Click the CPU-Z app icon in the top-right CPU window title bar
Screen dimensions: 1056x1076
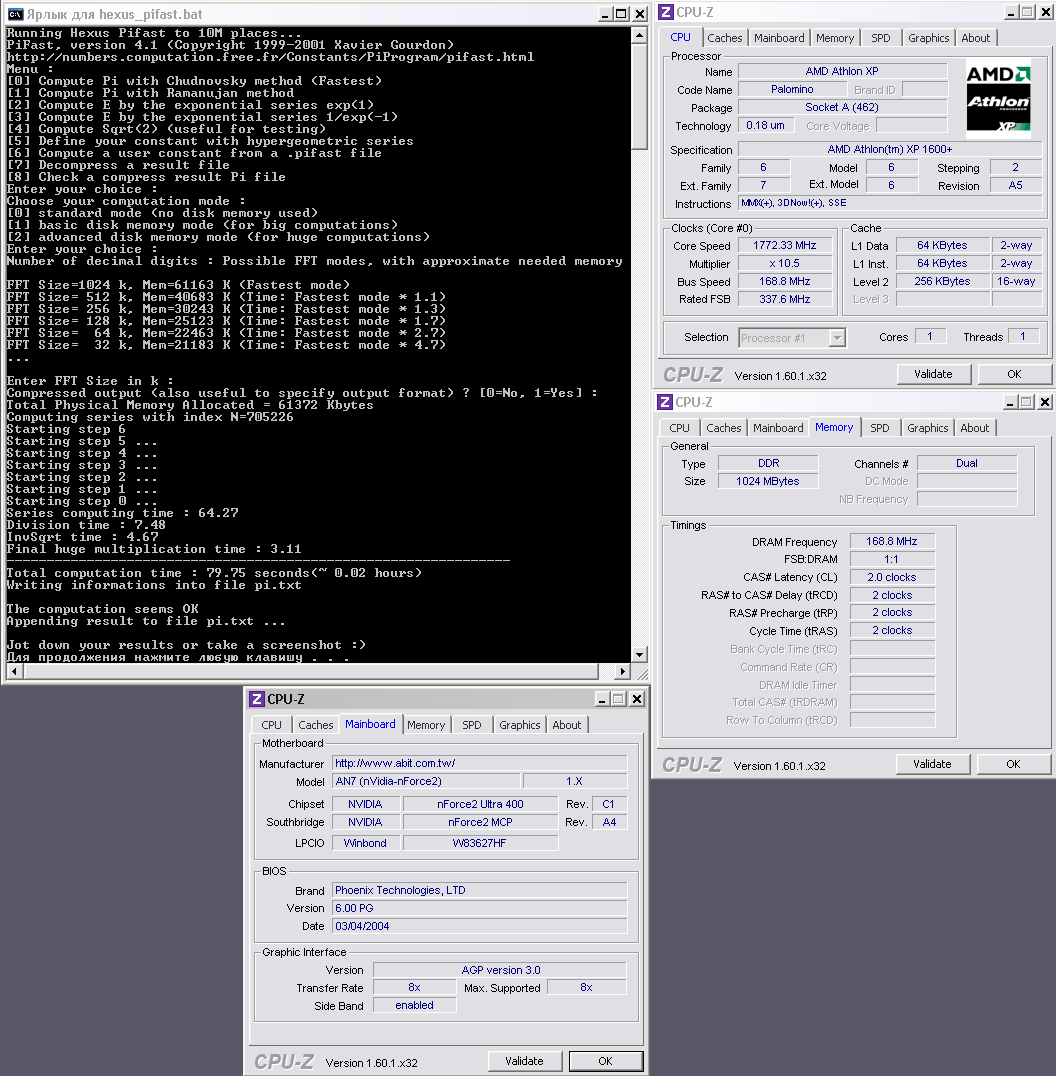(666, 12)
